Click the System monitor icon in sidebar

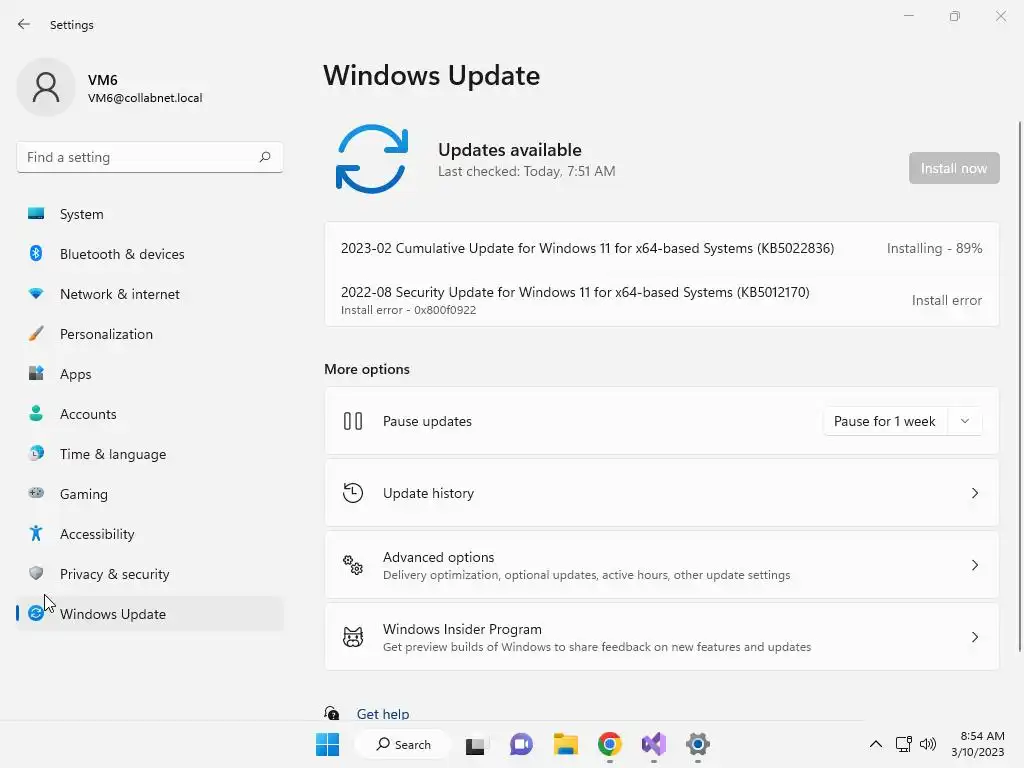pos(36,214)
